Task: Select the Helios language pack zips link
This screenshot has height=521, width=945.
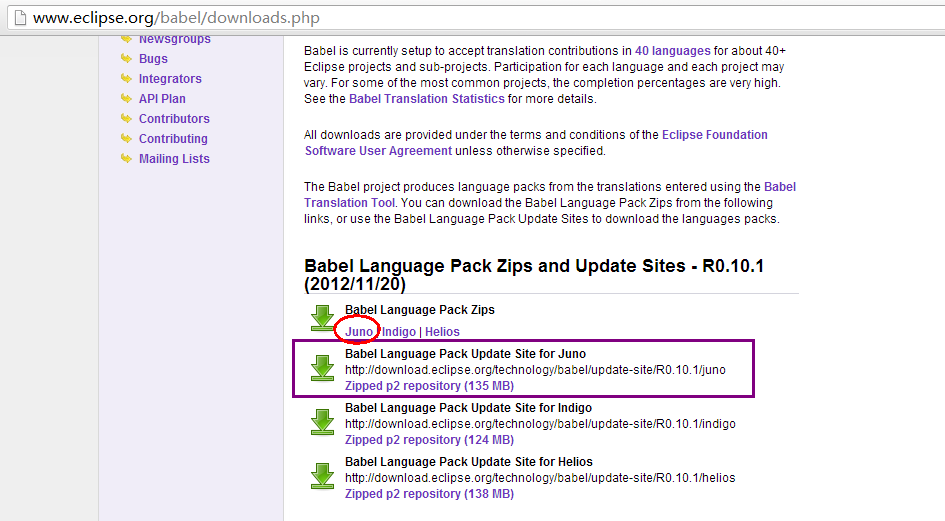Action: [442, 332]
